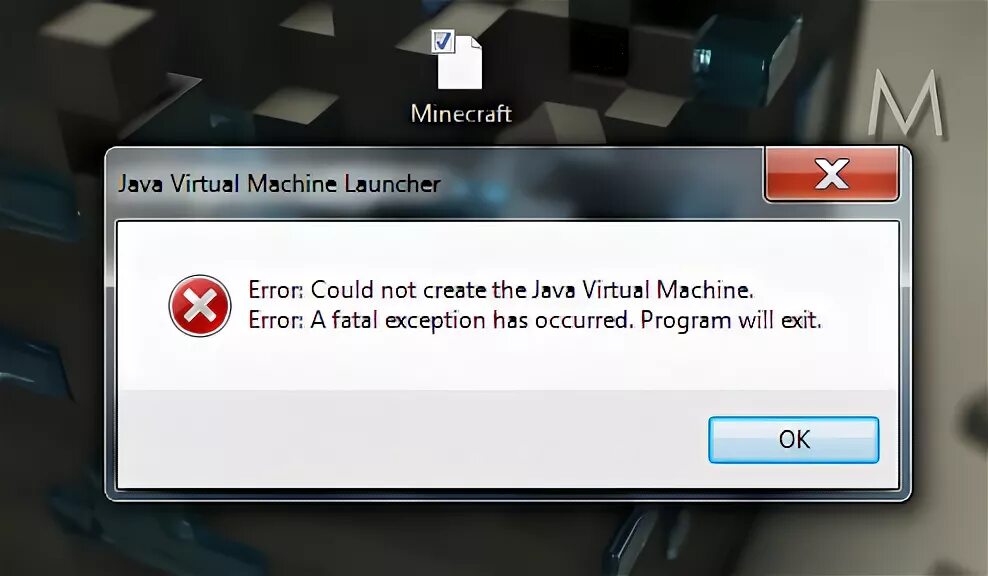Screen dimensions: 988x576
Task: Click the 'Program will exit.' sentence
Action: click(x=731, y=320)
